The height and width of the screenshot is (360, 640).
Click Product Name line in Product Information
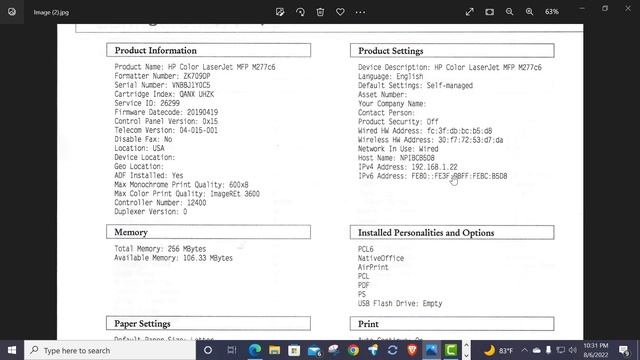(195, 67)
